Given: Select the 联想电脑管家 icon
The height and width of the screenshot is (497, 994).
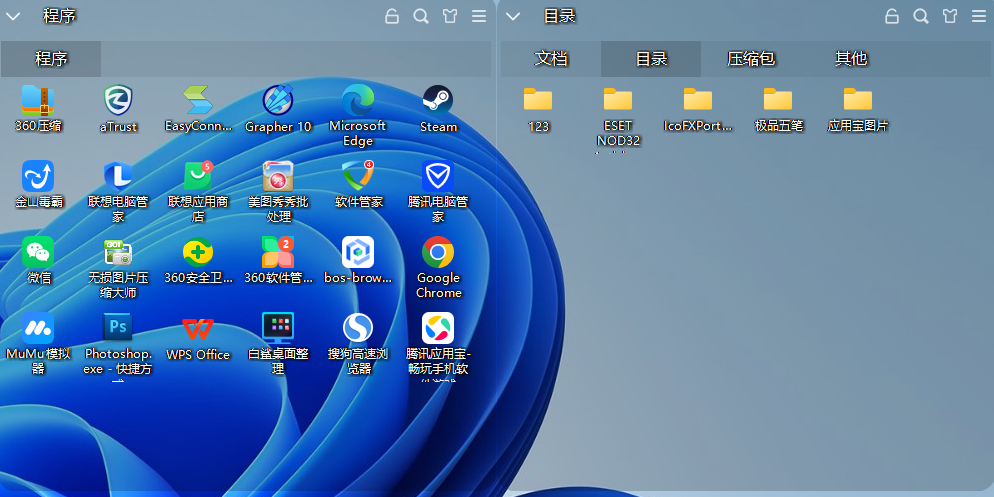Looking at the screenshot, I should [118, 176].
